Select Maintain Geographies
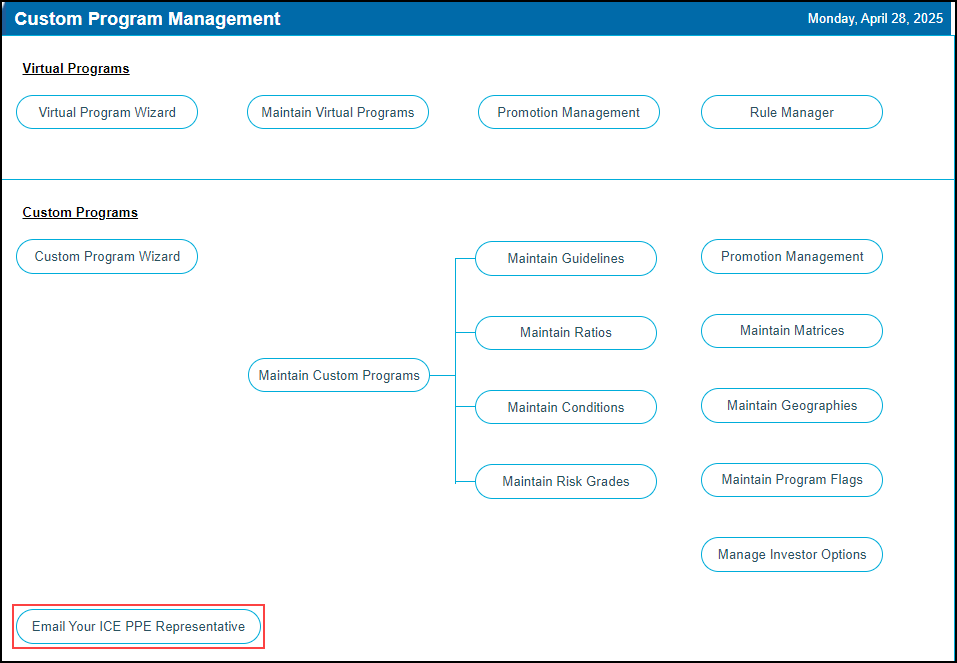Viewport: 957px width, 663px height. coord(792,405)
